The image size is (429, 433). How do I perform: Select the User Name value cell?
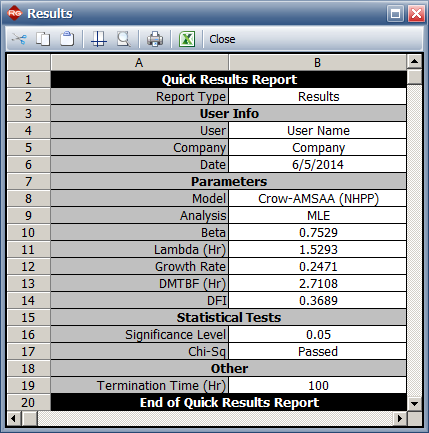click(x=317, y=130)
